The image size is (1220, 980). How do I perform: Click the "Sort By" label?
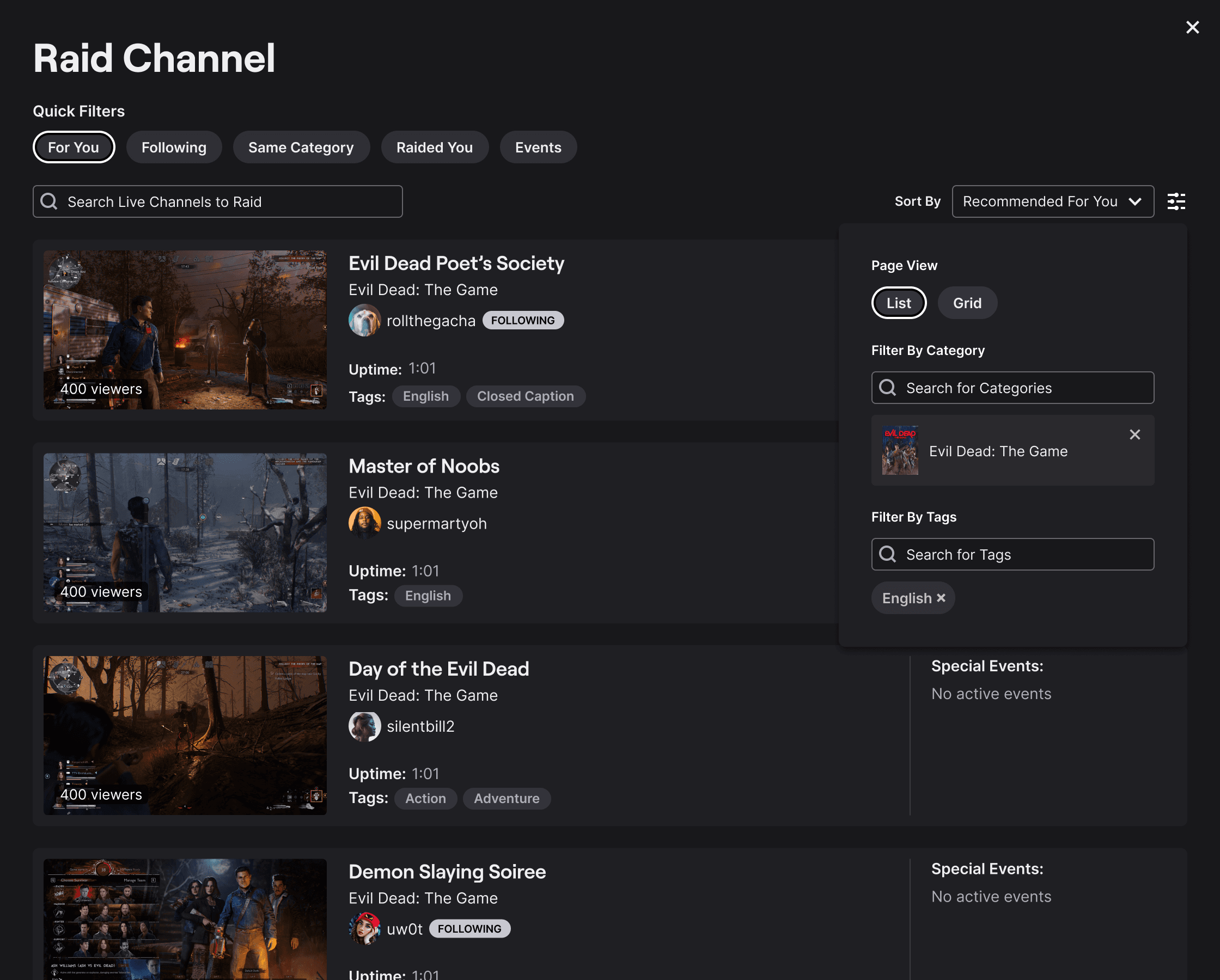917,201
